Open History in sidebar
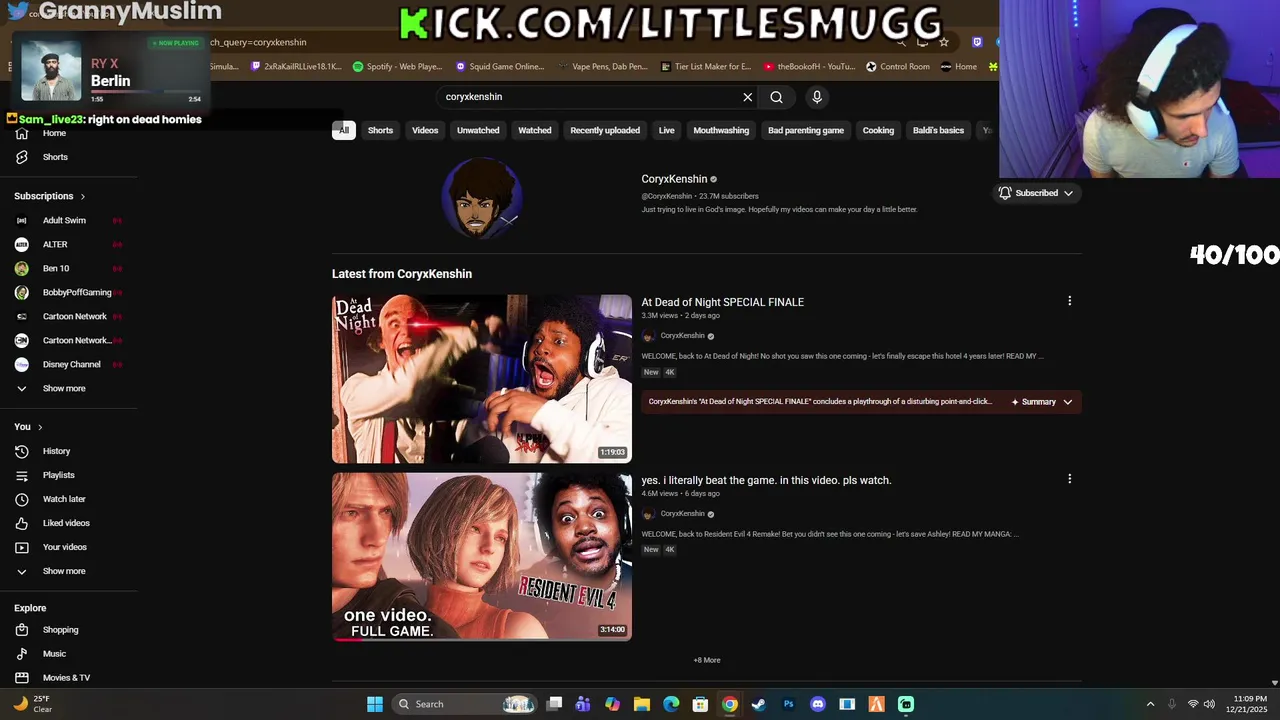 56,451
